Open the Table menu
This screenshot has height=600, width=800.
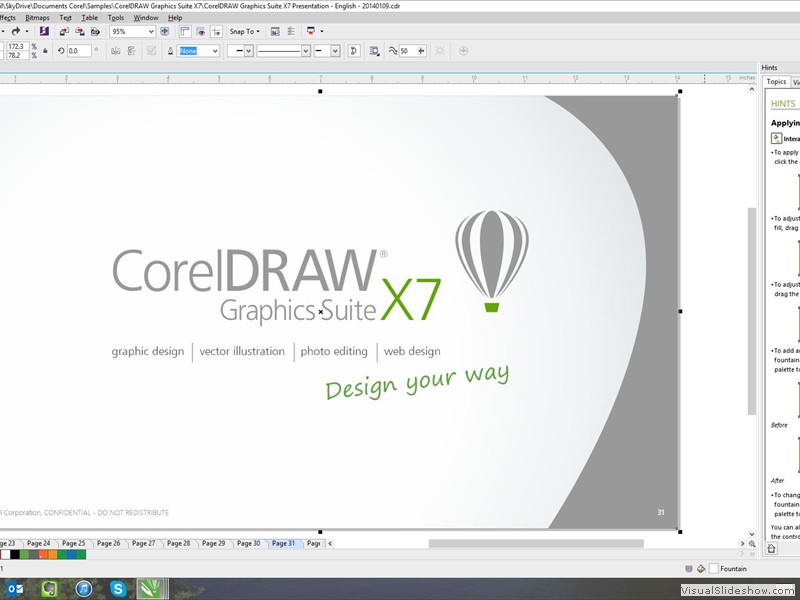point(90,18)
